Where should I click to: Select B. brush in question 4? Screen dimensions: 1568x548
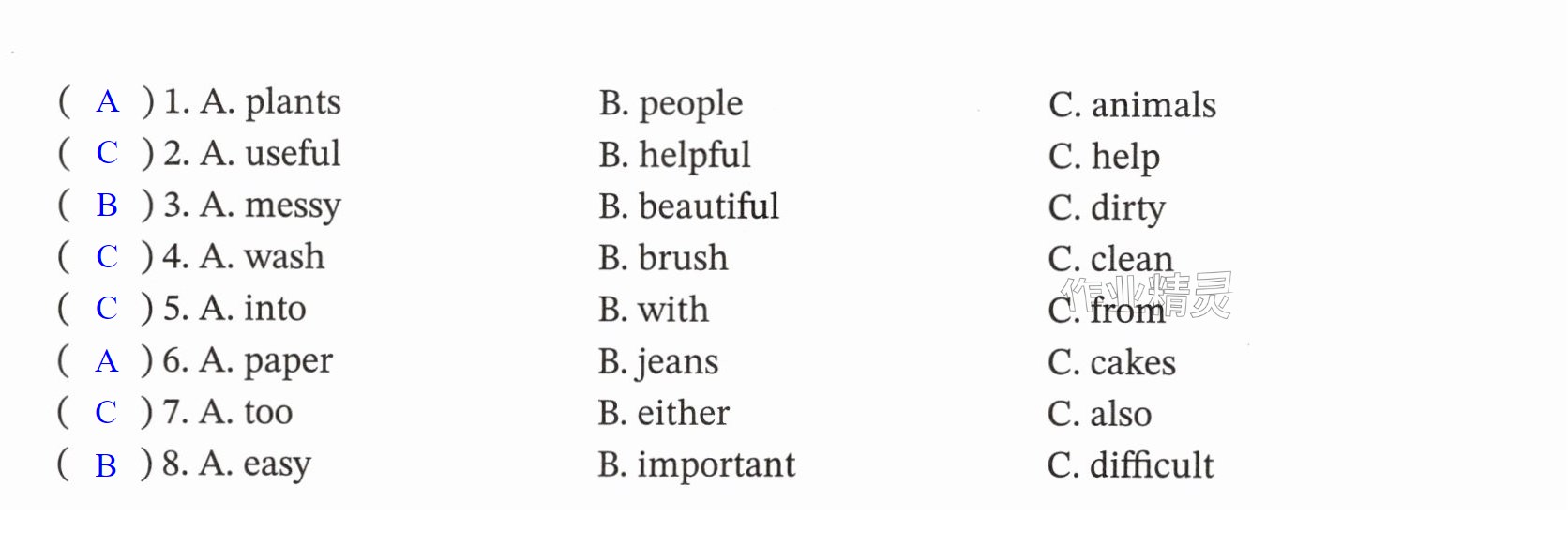coord(663,258)
